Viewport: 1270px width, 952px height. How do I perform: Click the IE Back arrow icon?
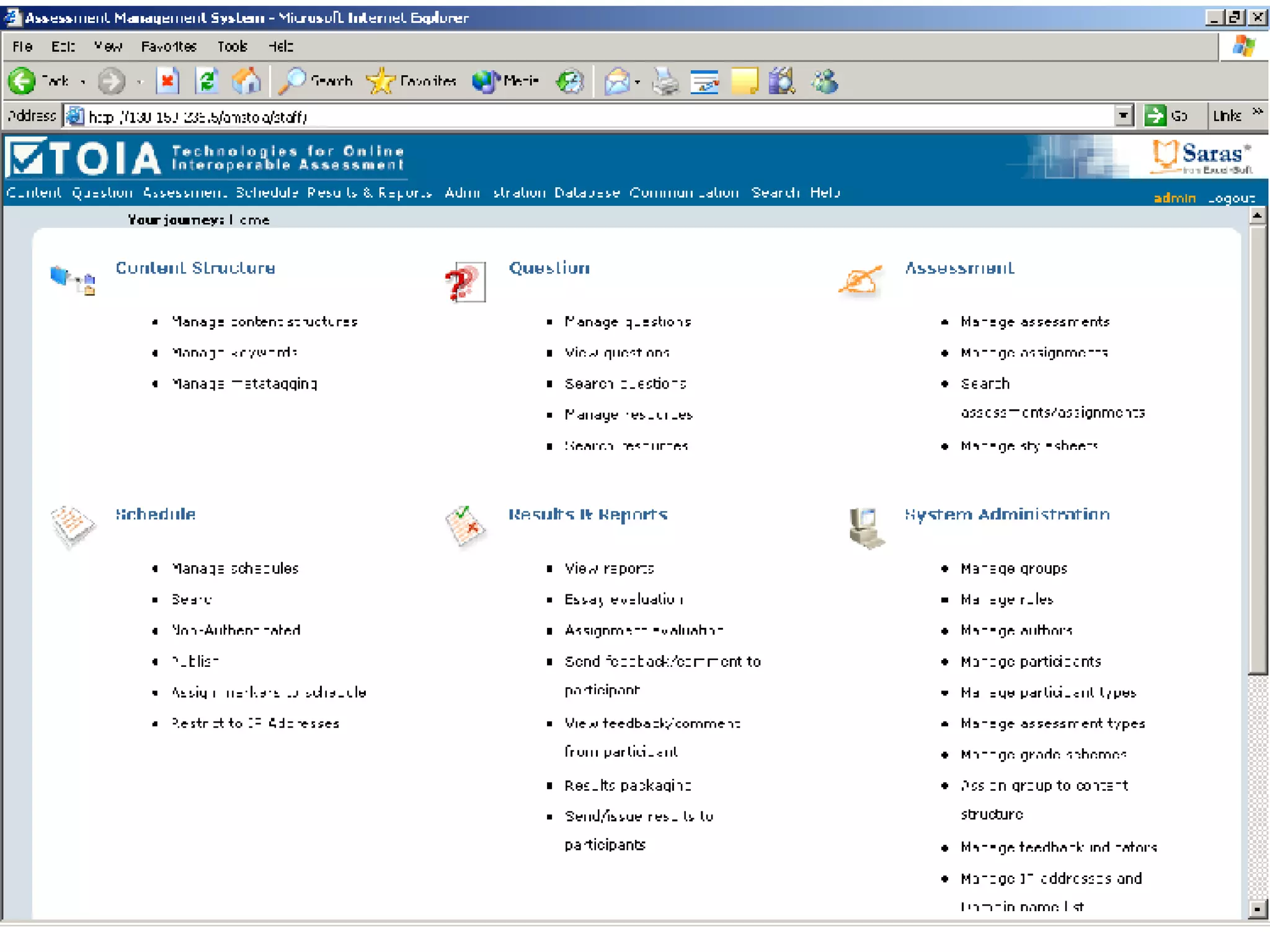[x=22, y=81]
